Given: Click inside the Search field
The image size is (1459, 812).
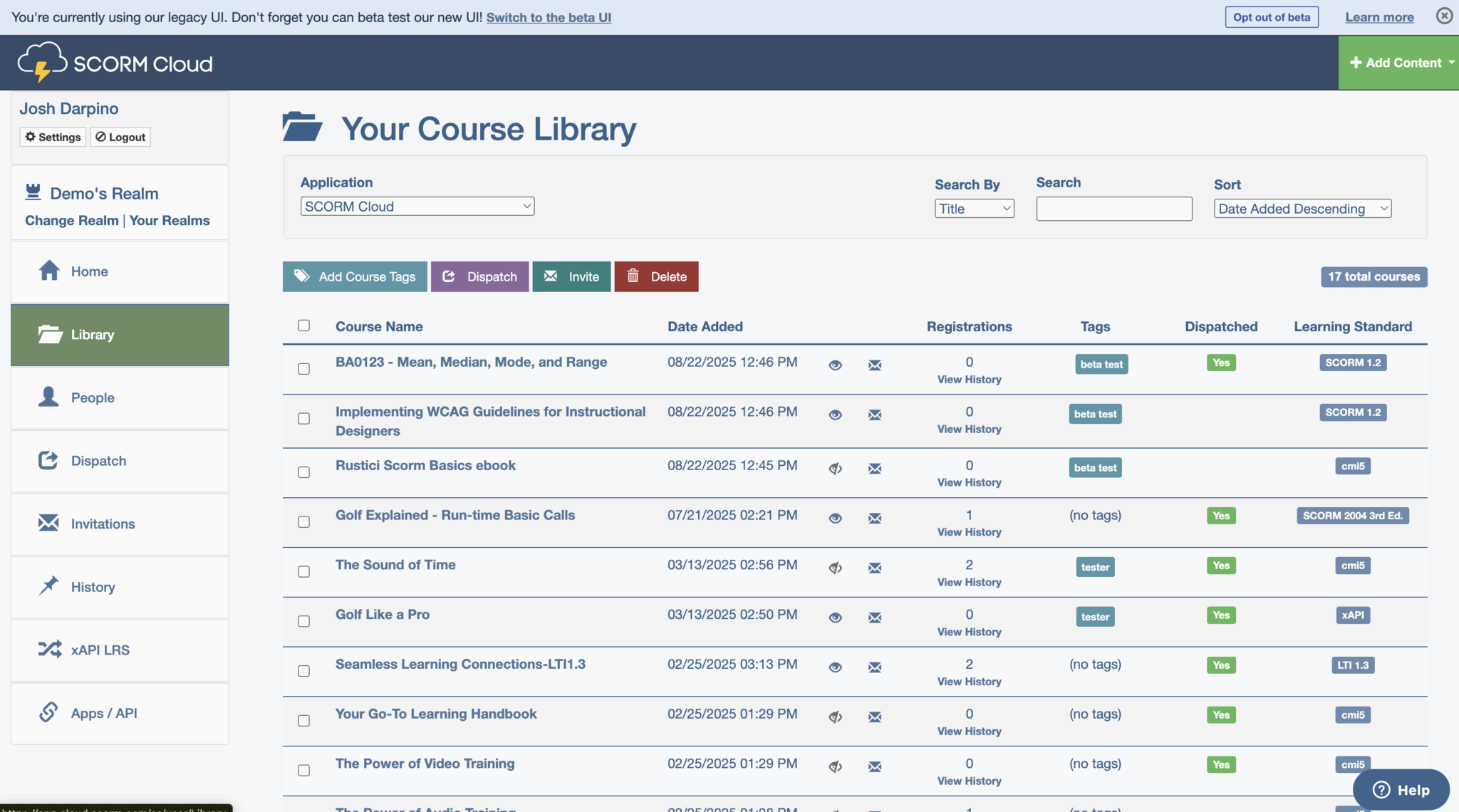Looking at the screenshot, I should (1113, 208).
